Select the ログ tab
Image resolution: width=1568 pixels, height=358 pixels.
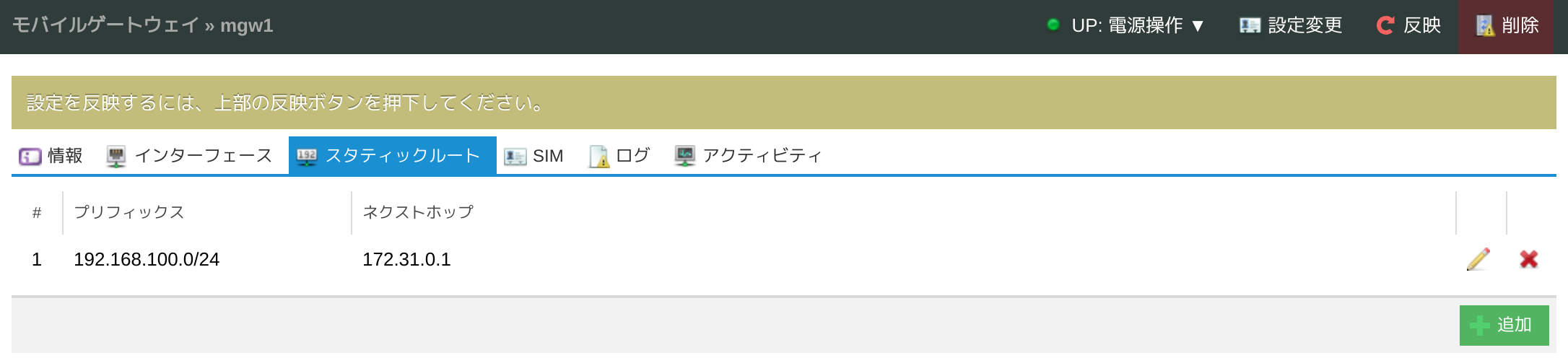pyautogui.click(x=619, y=156)
